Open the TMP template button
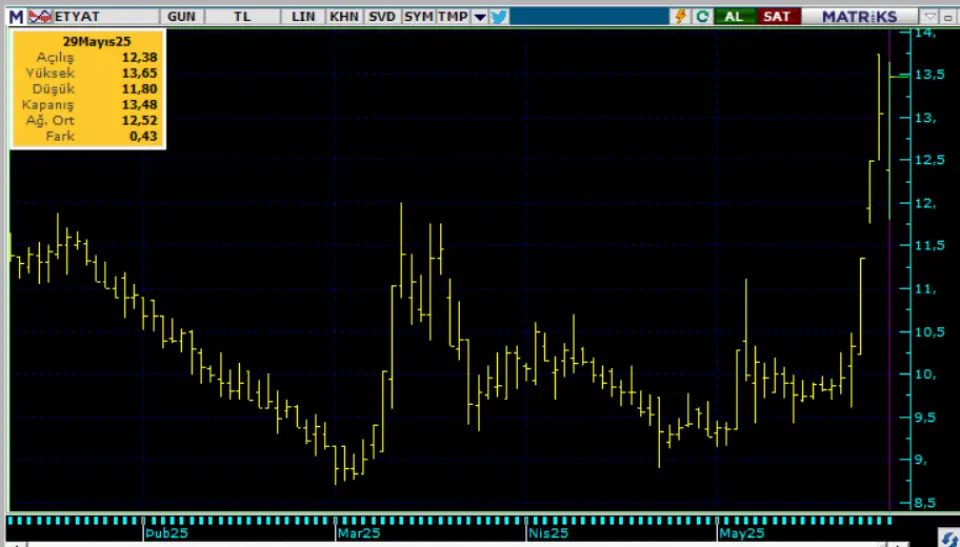The image size is (960, 547). [x=453, y=17]
